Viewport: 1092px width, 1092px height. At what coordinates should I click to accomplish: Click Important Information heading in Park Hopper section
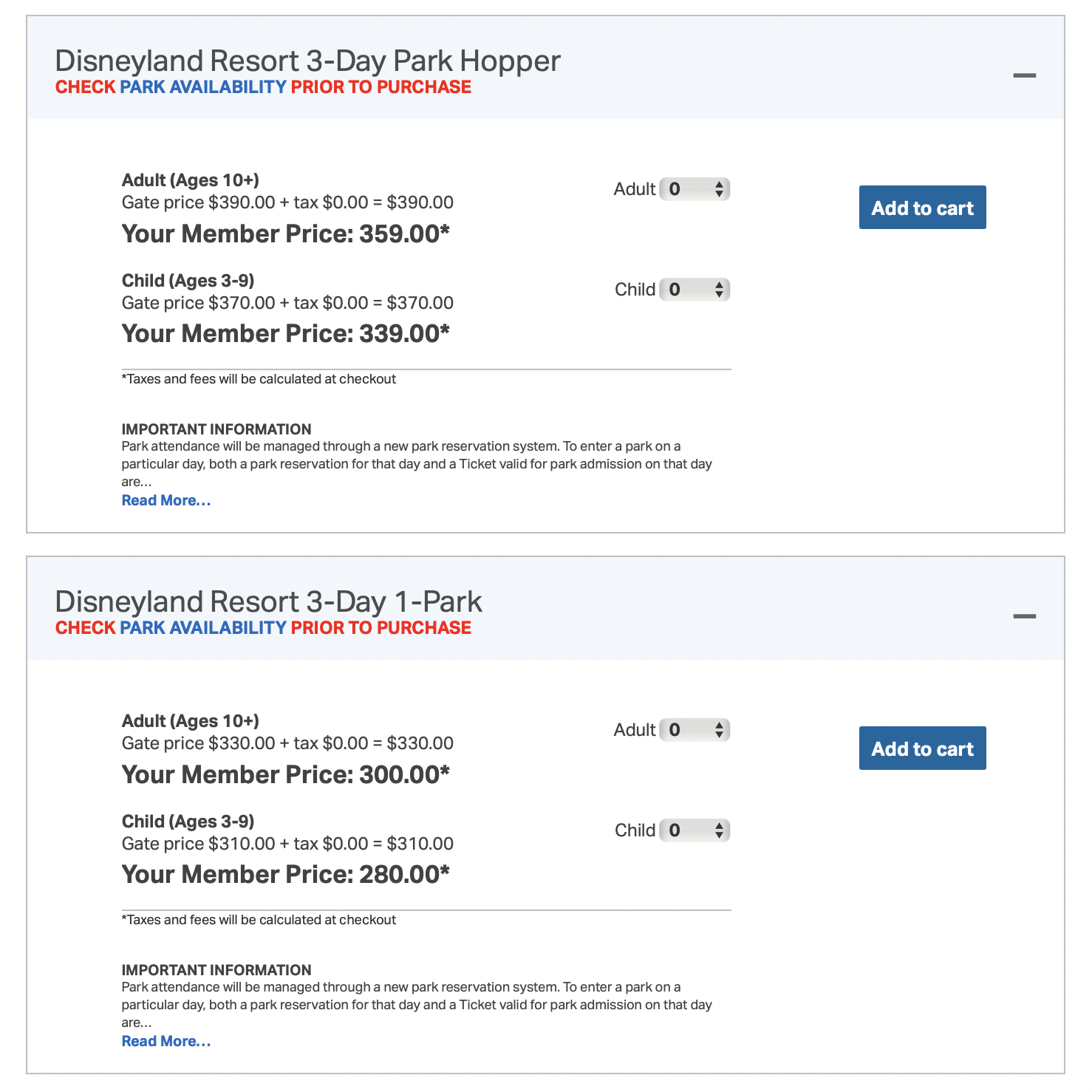216,429
